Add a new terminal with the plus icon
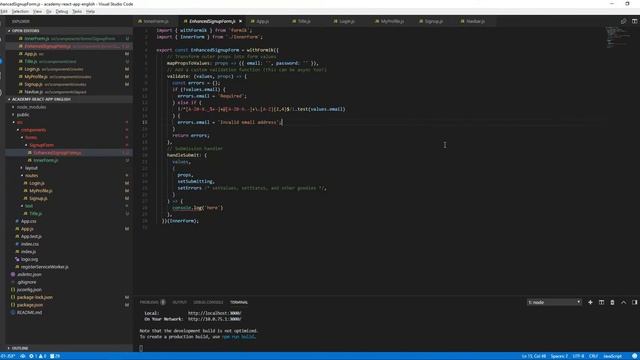Viewport: 640px width, 360px height. (x=590, y=302)
